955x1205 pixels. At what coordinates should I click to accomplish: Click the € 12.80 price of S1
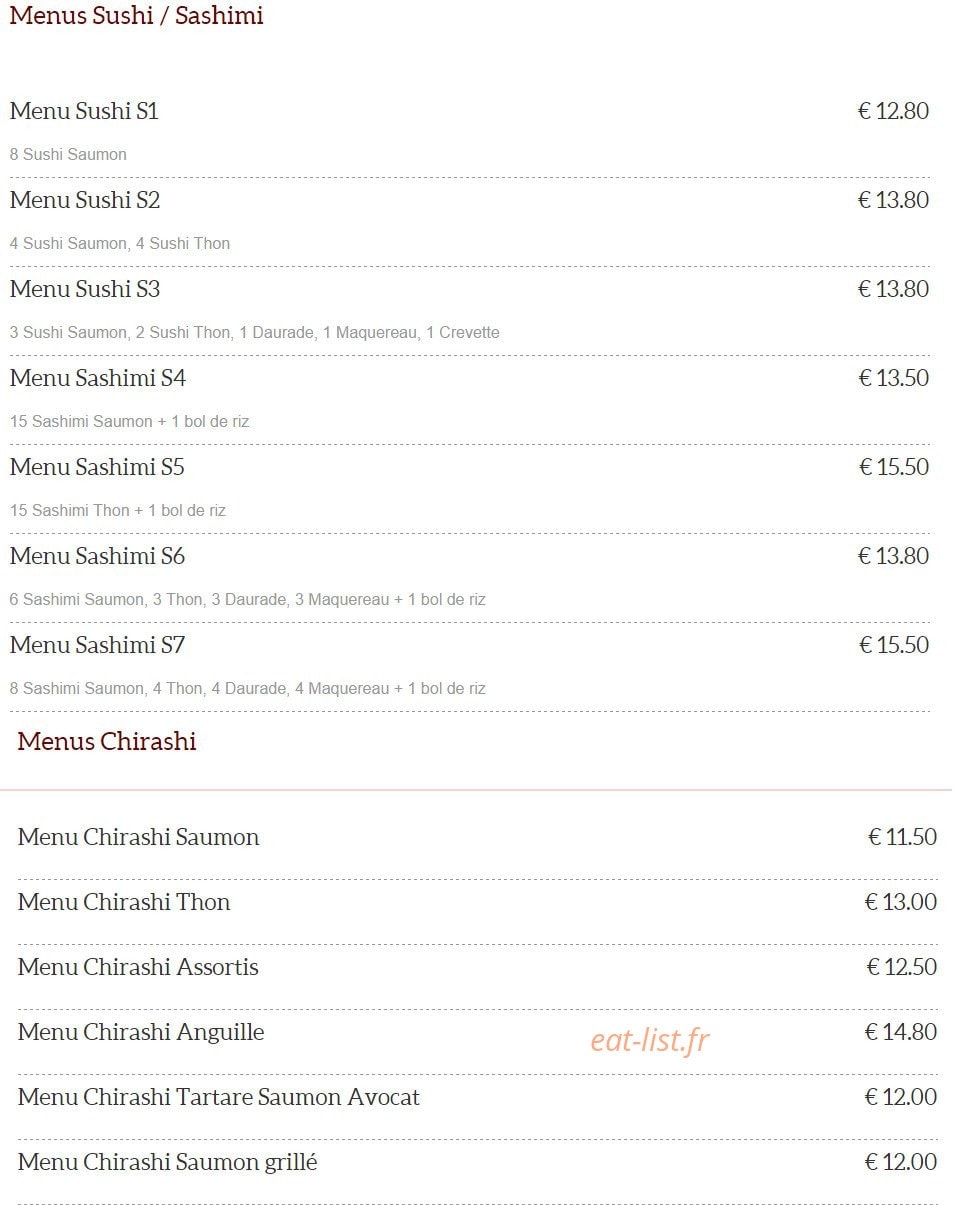click(x=893, y=111)
